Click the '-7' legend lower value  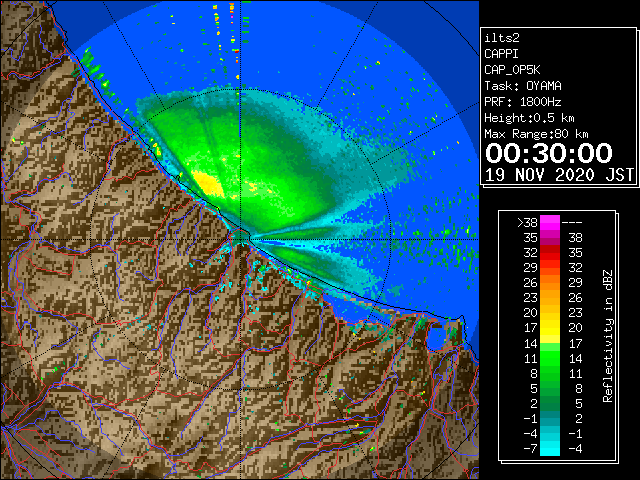[x=530, y=448]
